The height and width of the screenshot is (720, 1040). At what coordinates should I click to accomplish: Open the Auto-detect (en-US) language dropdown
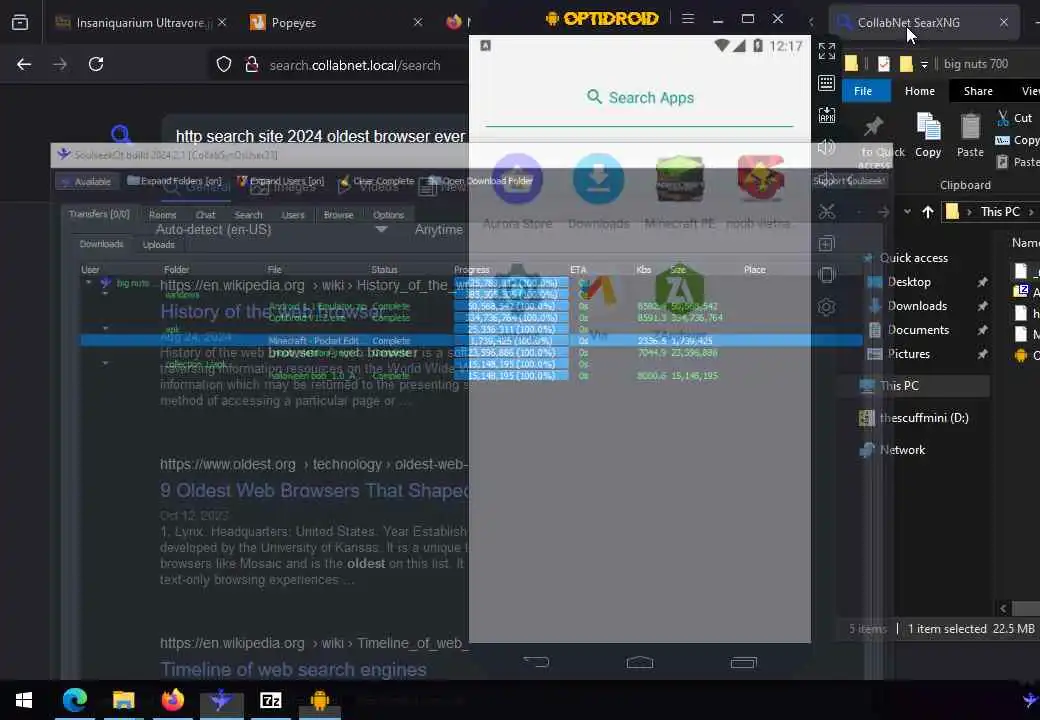coord(271,229)
